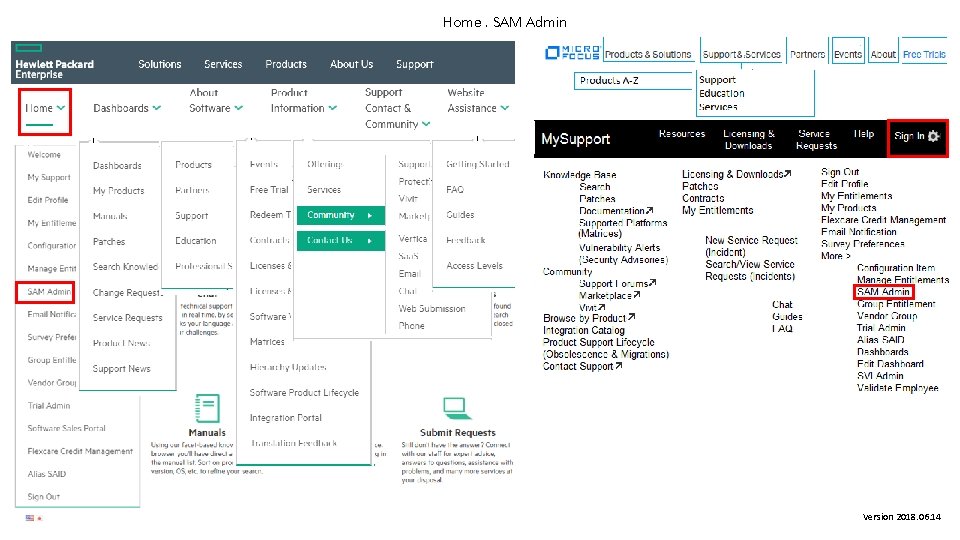Expand the Dashboards dropdown menu
The height and width of the screenshot is (540, 960).
[x=127, y=108]
